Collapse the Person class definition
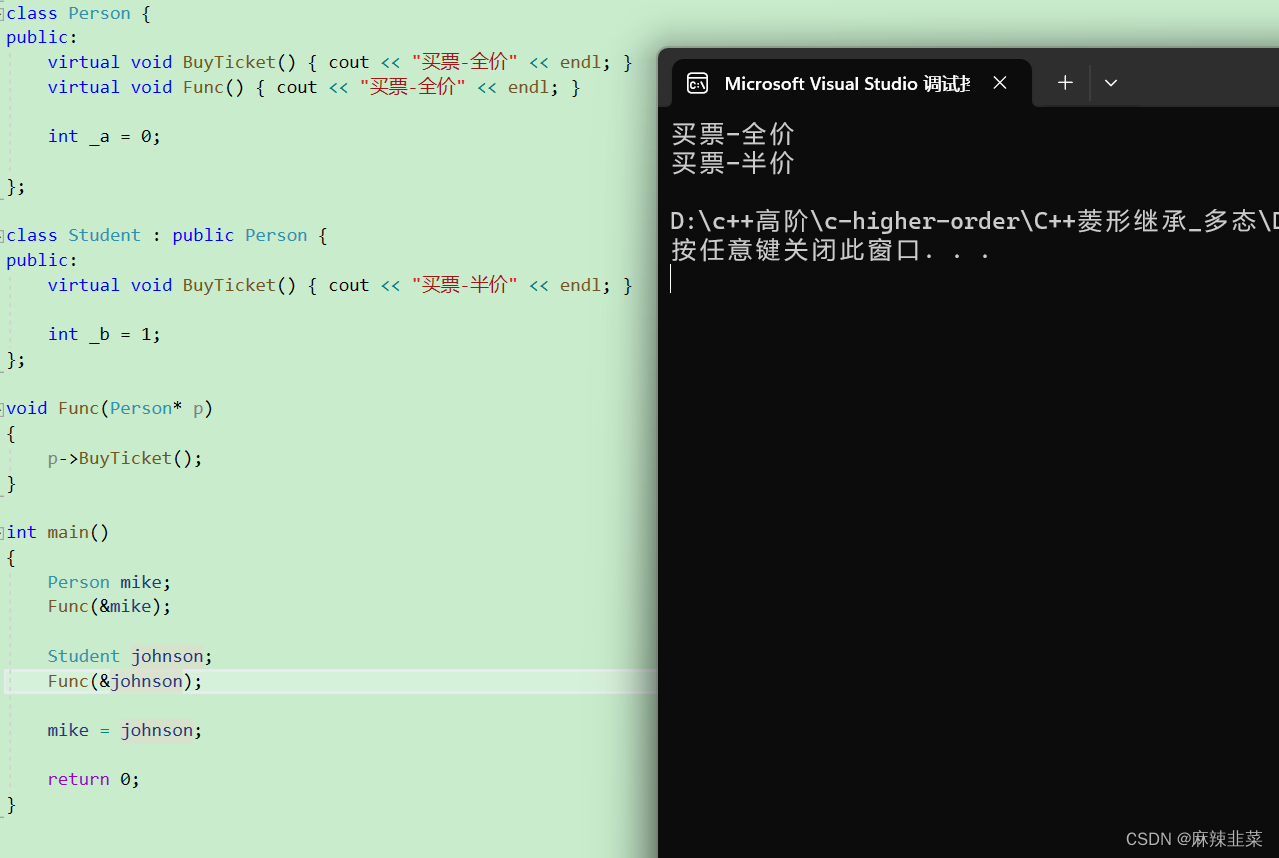The height and width of the screenshot is (858, 1279). (4, 13)
